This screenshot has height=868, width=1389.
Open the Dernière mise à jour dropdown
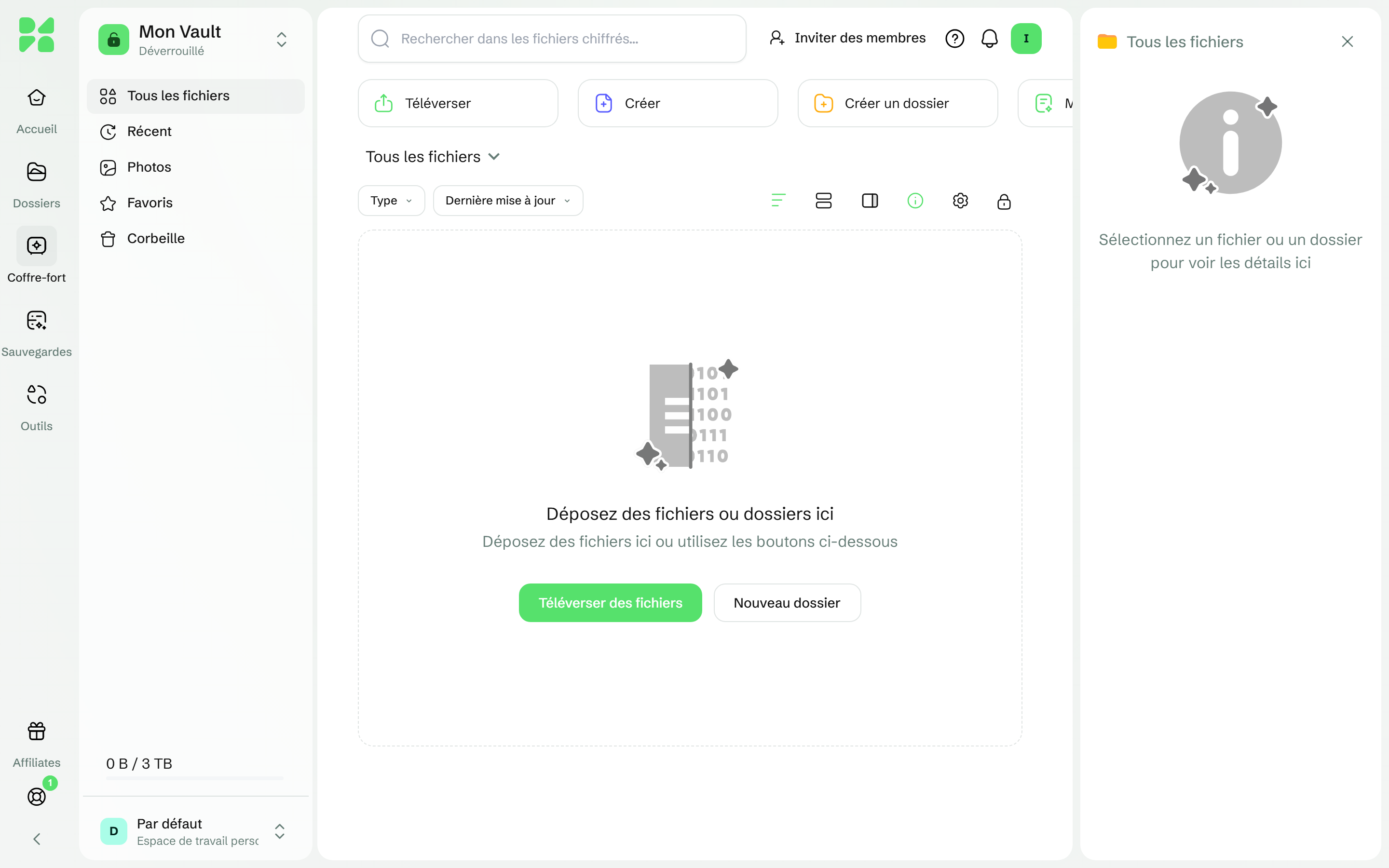tap(508, 200)
